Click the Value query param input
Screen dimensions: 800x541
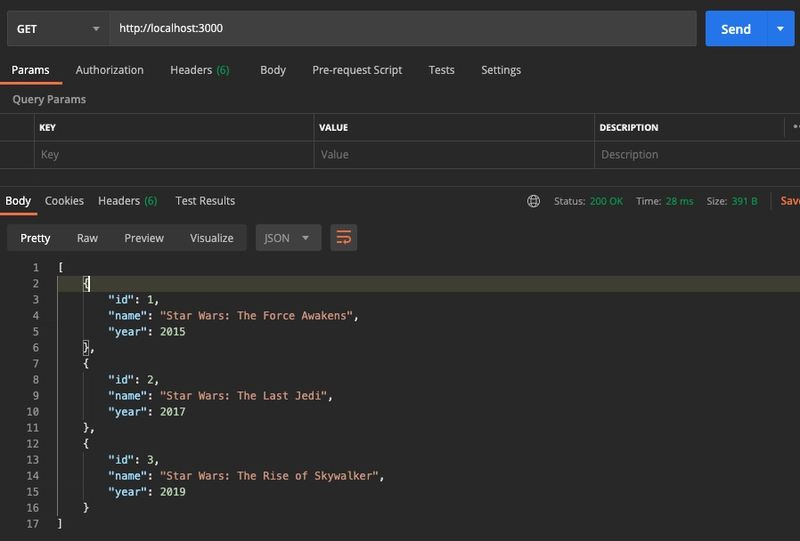(454, 155)
